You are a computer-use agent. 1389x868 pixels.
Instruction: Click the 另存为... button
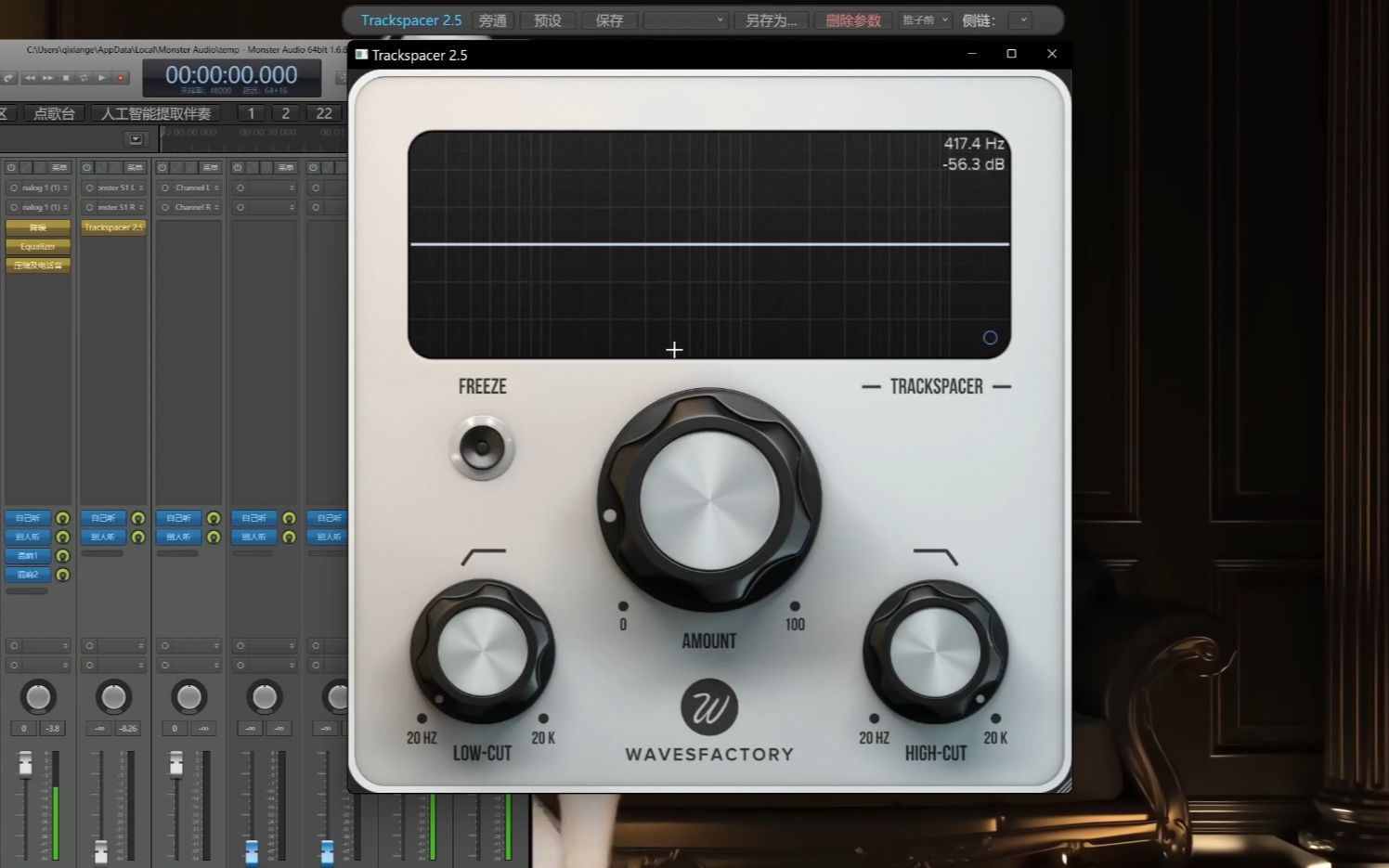click(771, 20)
